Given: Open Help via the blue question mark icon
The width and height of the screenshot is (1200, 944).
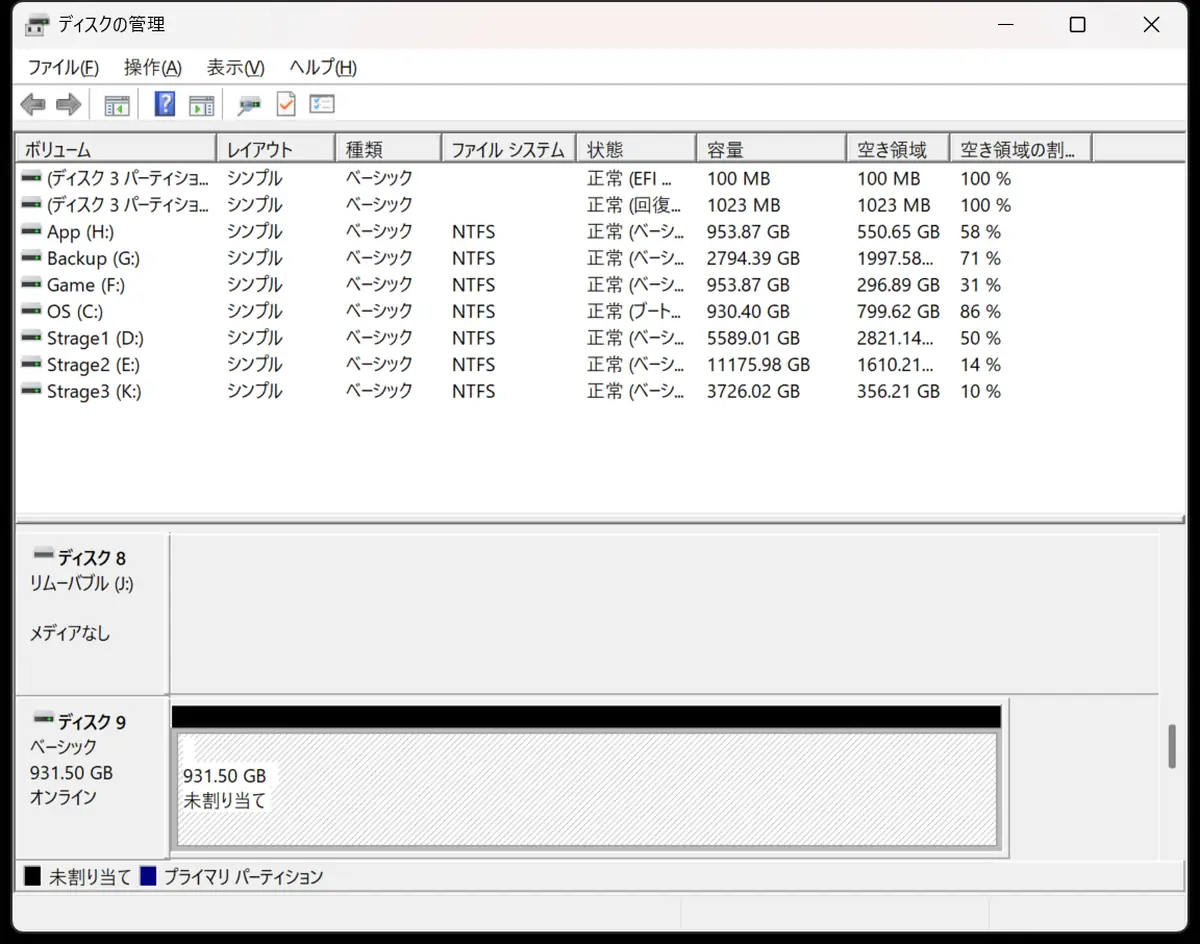Looking at the screenshot, I should 164,104.
